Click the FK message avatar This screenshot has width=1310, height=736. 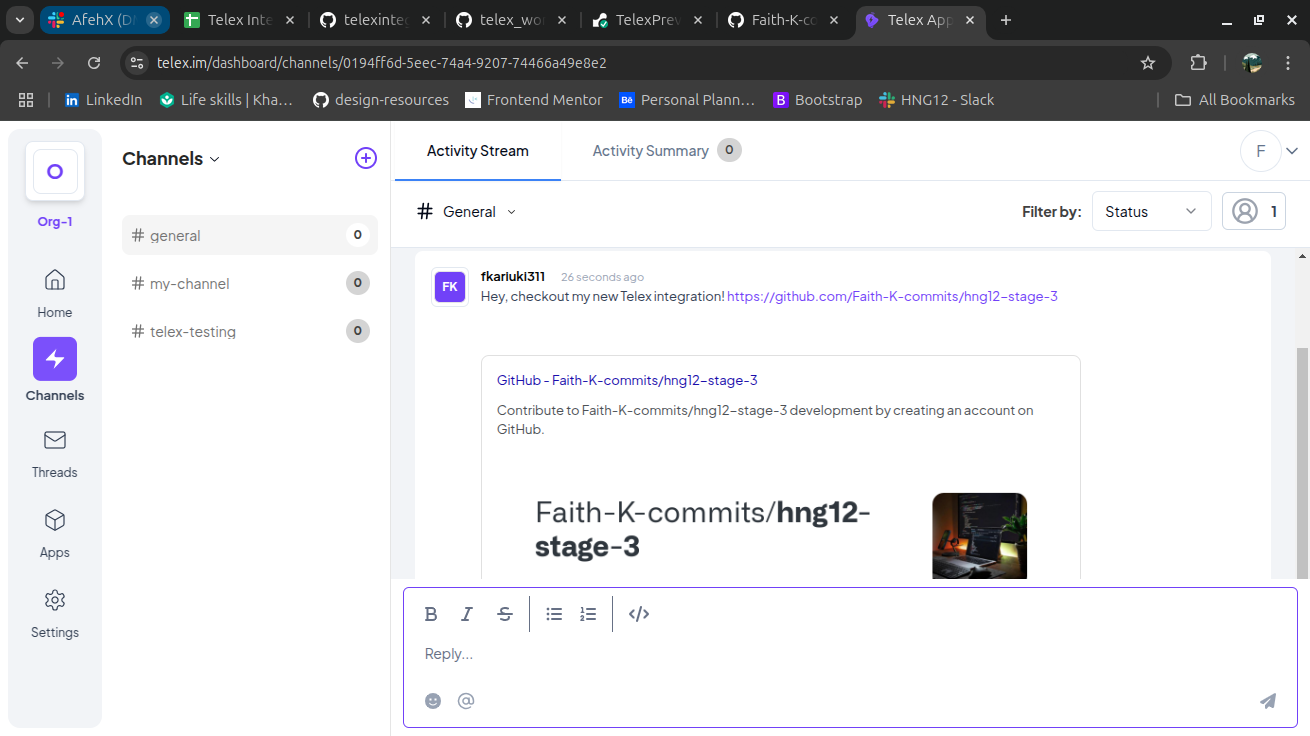pos(450,287)
